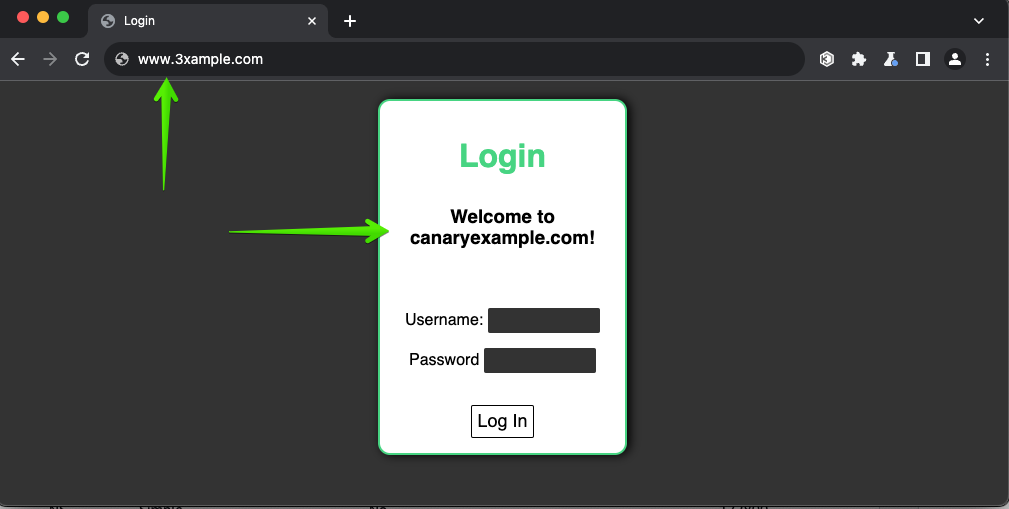Toggle the browser side panel
The width and height of the screenshot is (1009, 509).
coord(923,59)
